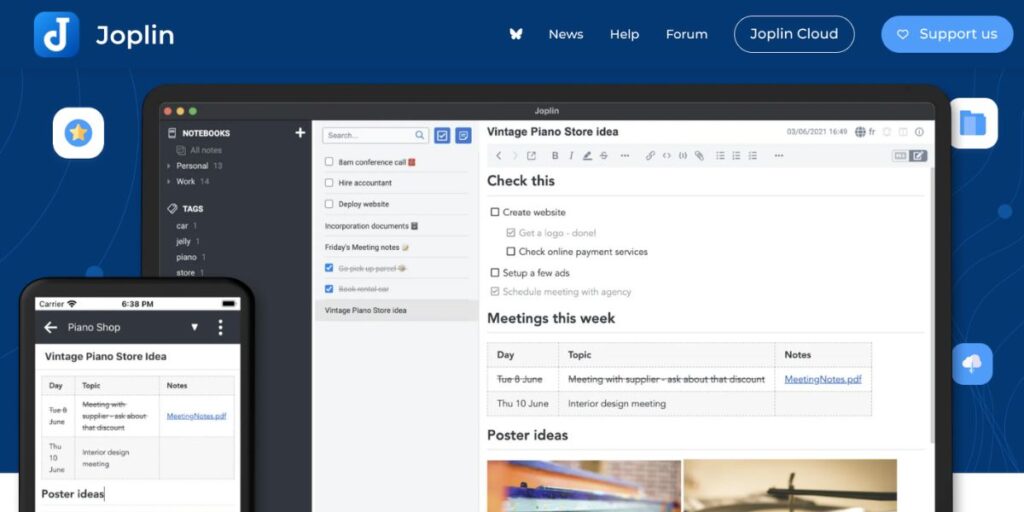Viewport: 1024px width, 512px height.
Task: Click the mobile back arrow beside Piano Shop
Action: [x=50, y=327]
